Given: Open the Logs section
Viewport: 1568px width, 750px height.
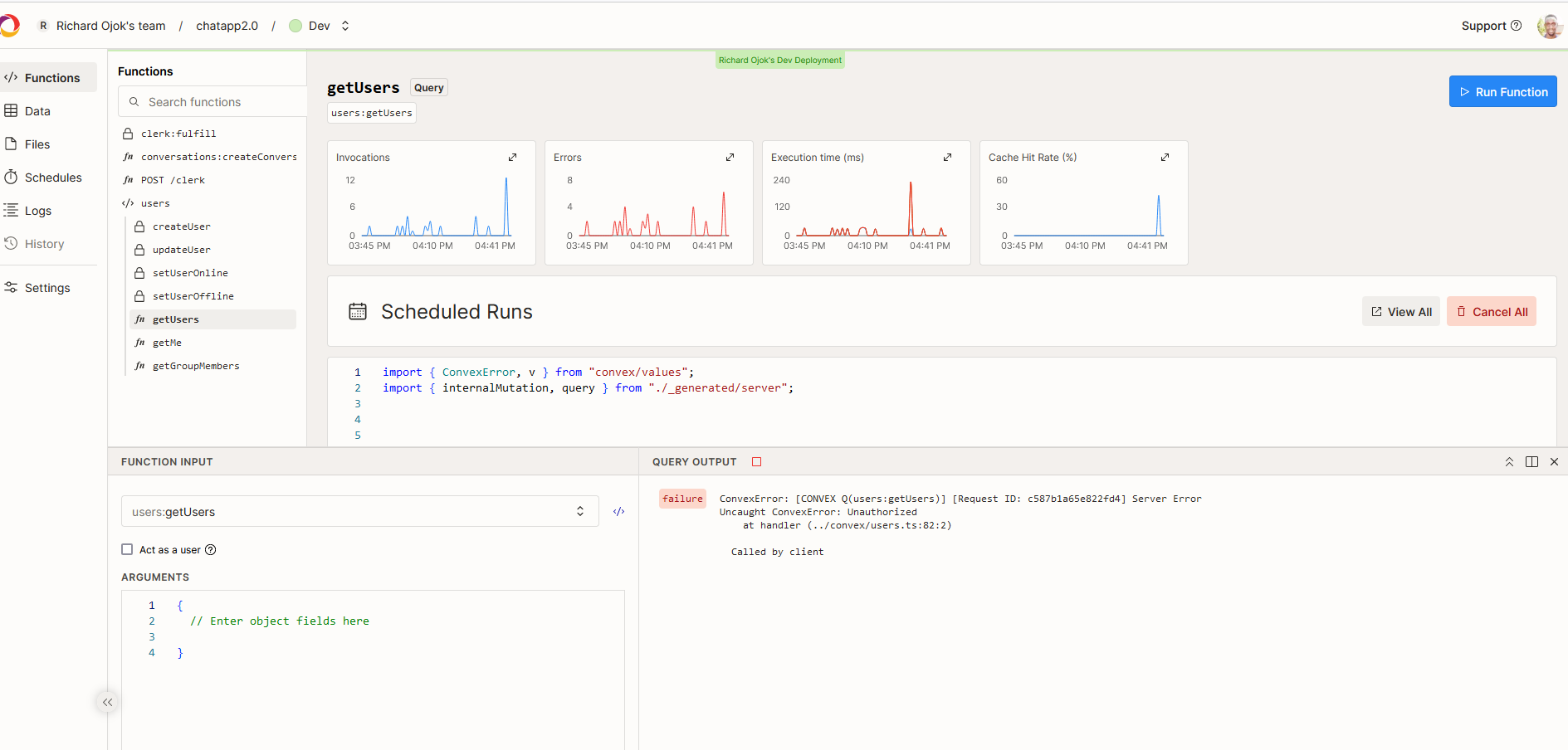Looking at the screenshot, I should coord(37,211).
